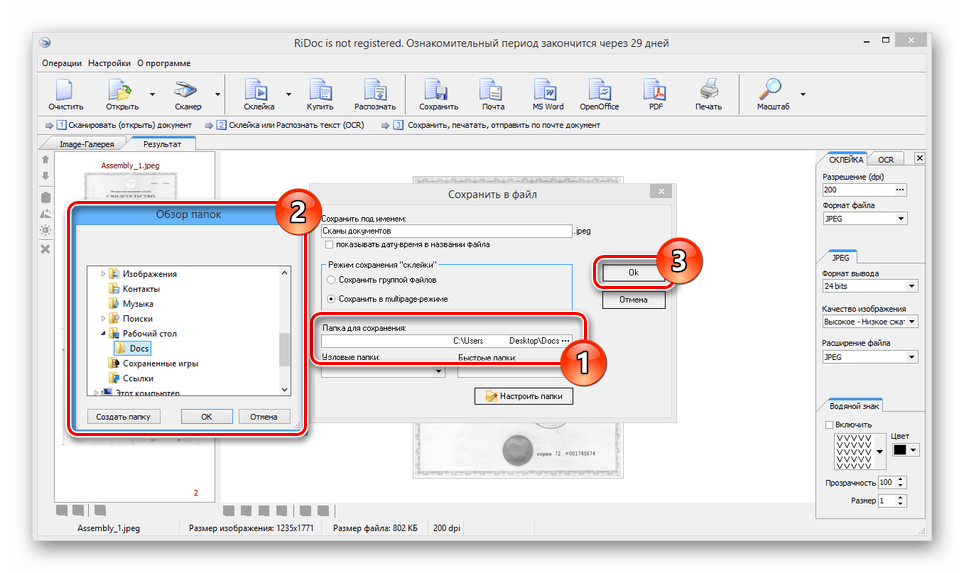Image resolution: width=964 pixels, height=573 pixels.
Task: Click the Настроить папки button
Action: pos(523,397)
